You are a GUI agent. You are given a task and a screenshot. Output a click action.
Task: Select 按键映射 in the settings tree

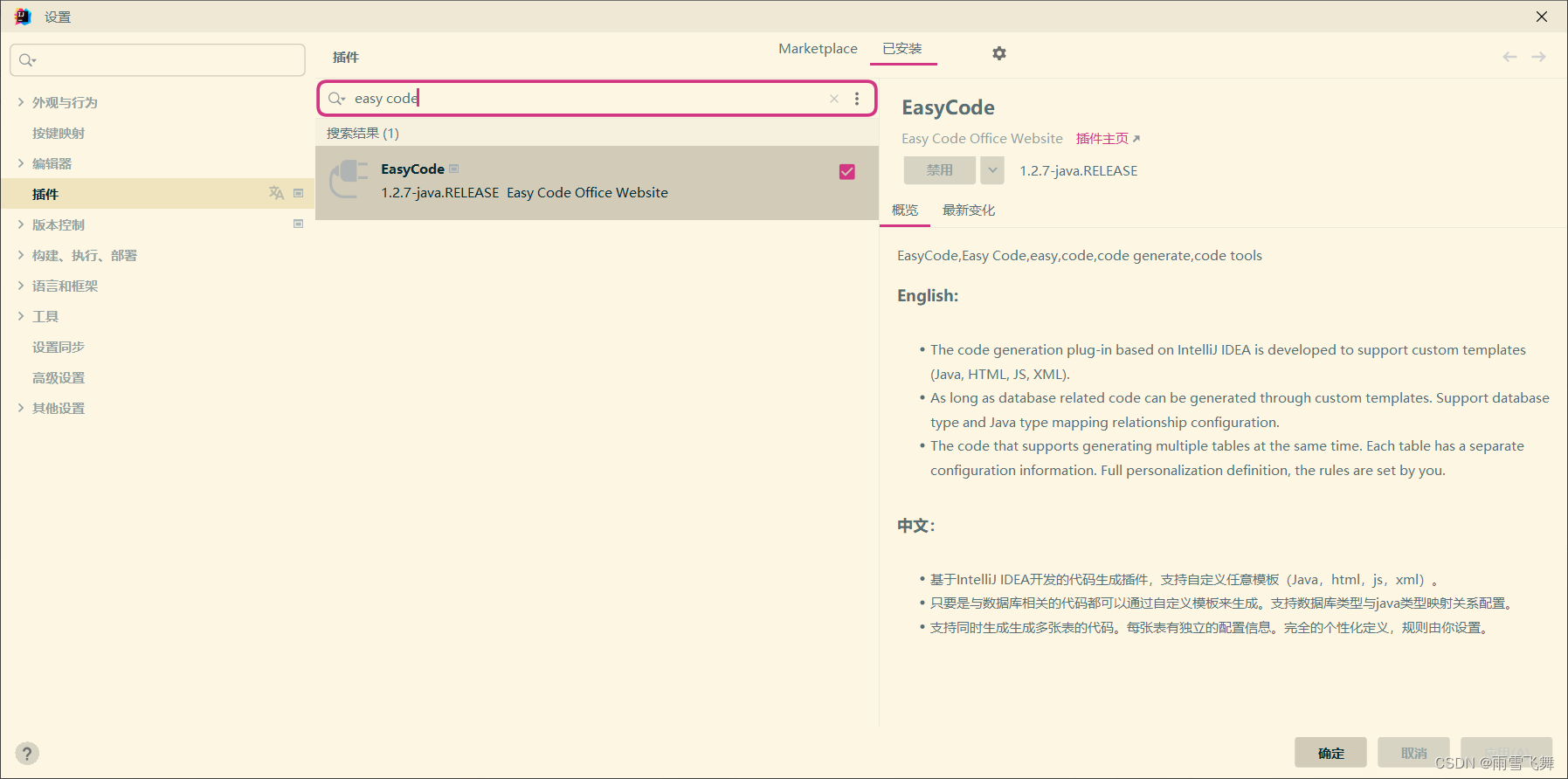[59, 133]
